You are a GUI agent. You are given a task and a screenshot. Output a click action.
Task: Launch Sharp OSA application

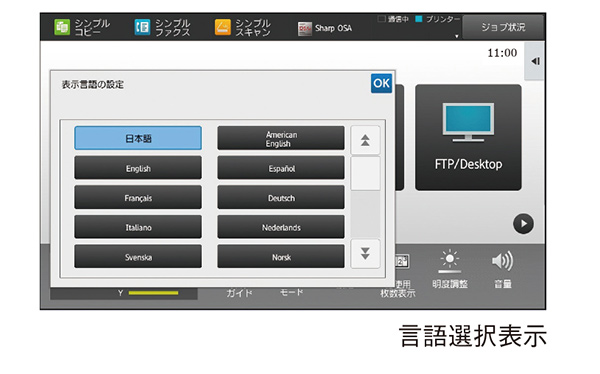[x=325, y=28]
